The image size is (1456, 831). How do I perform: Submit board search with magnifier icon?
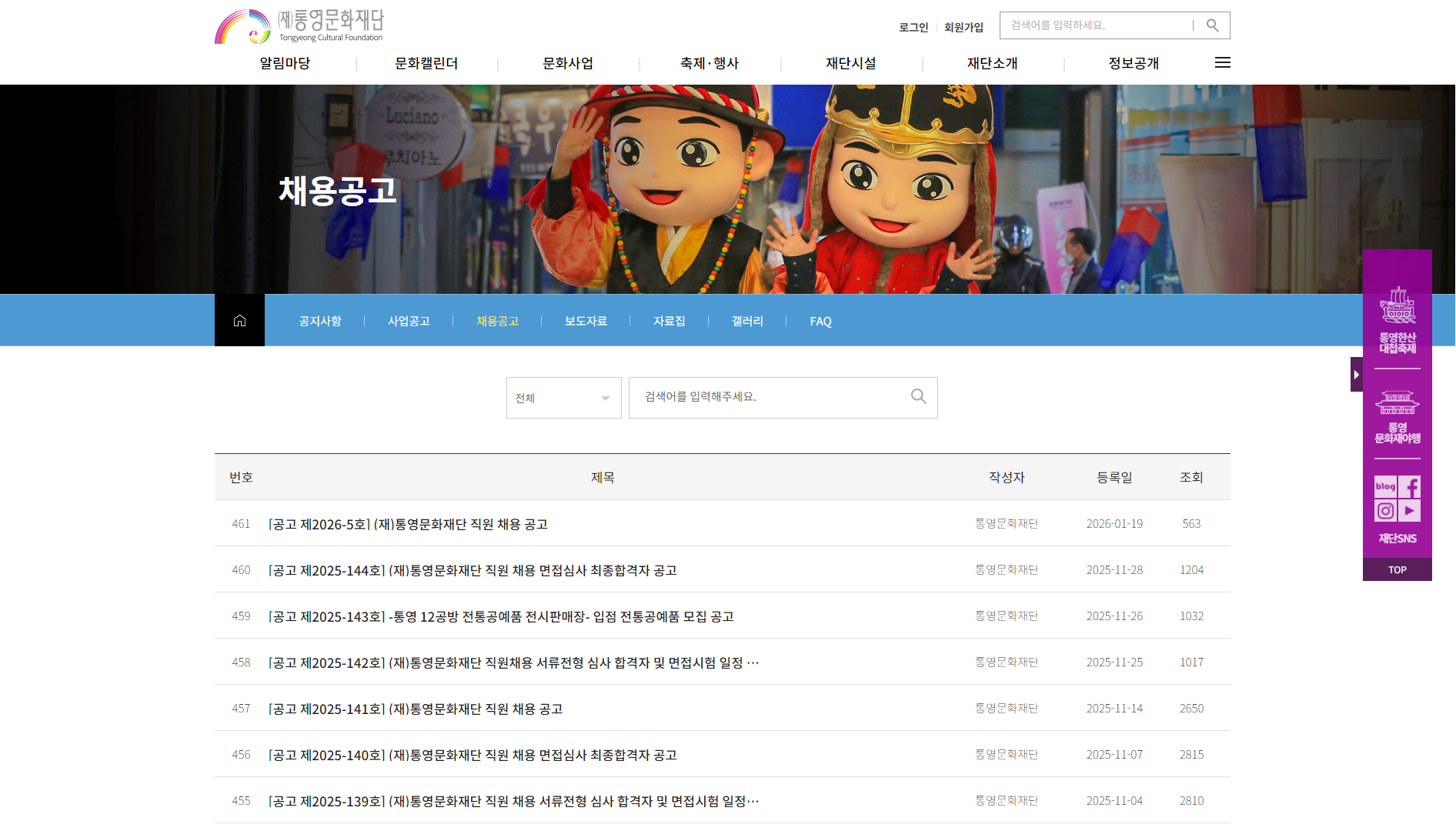[918, 397]
